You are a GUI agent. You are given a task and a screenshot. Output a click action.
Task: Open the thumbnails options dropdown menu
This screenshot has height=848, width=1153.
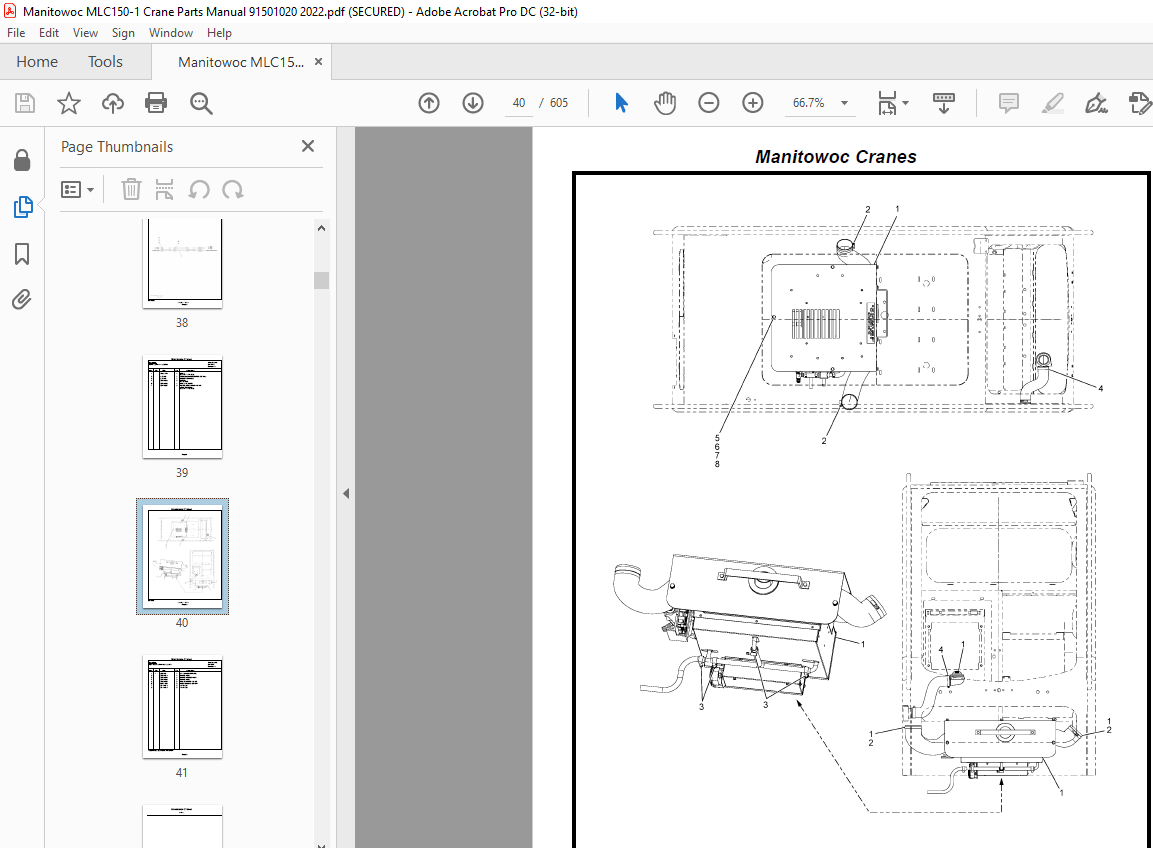click(x=77, y=190)
